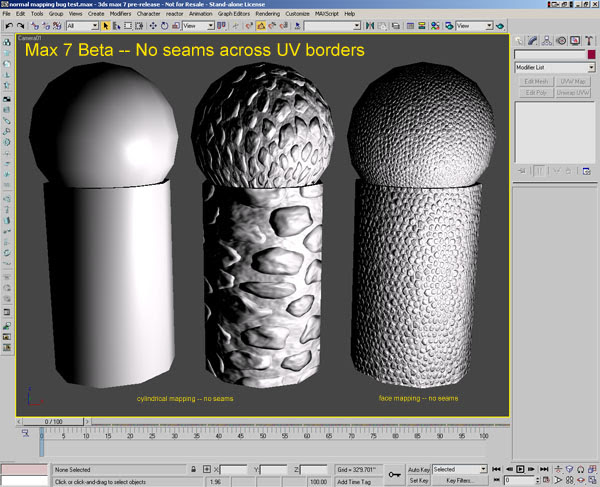The image size is (600, 487).
Task: Click Go to End playback button
Action: pos(544,469)
